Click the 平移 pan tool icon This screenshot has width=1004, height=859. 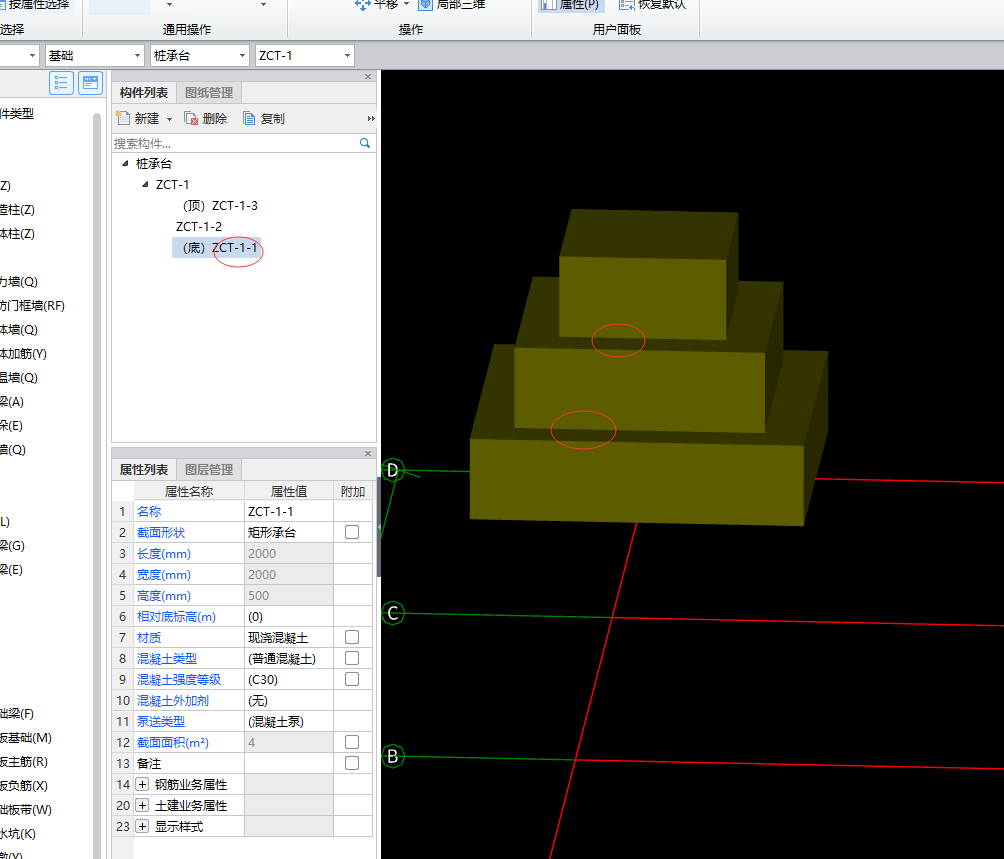coord(362,4)
